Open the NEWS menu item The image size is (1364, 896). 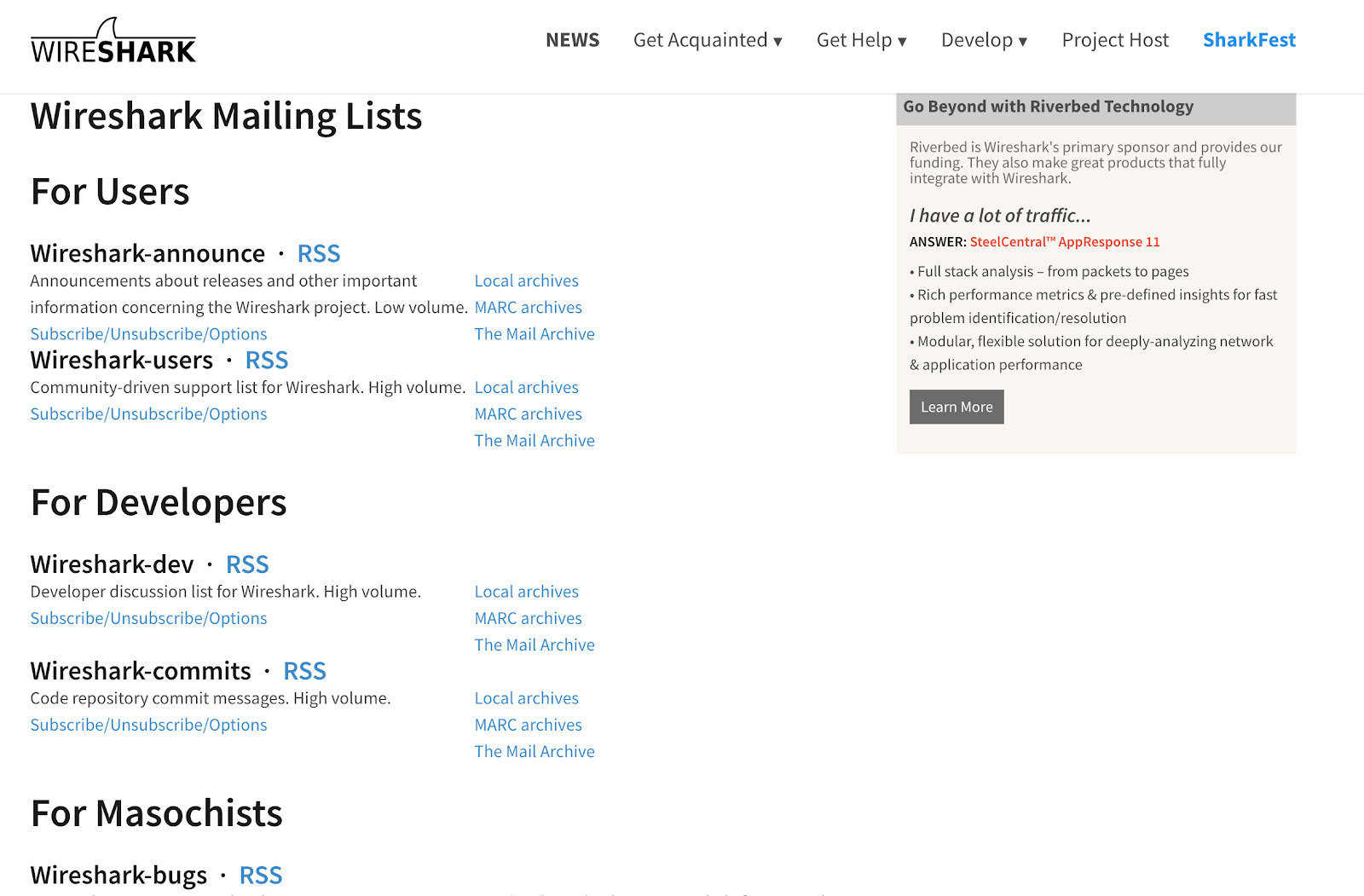click(x=572, y=40)
